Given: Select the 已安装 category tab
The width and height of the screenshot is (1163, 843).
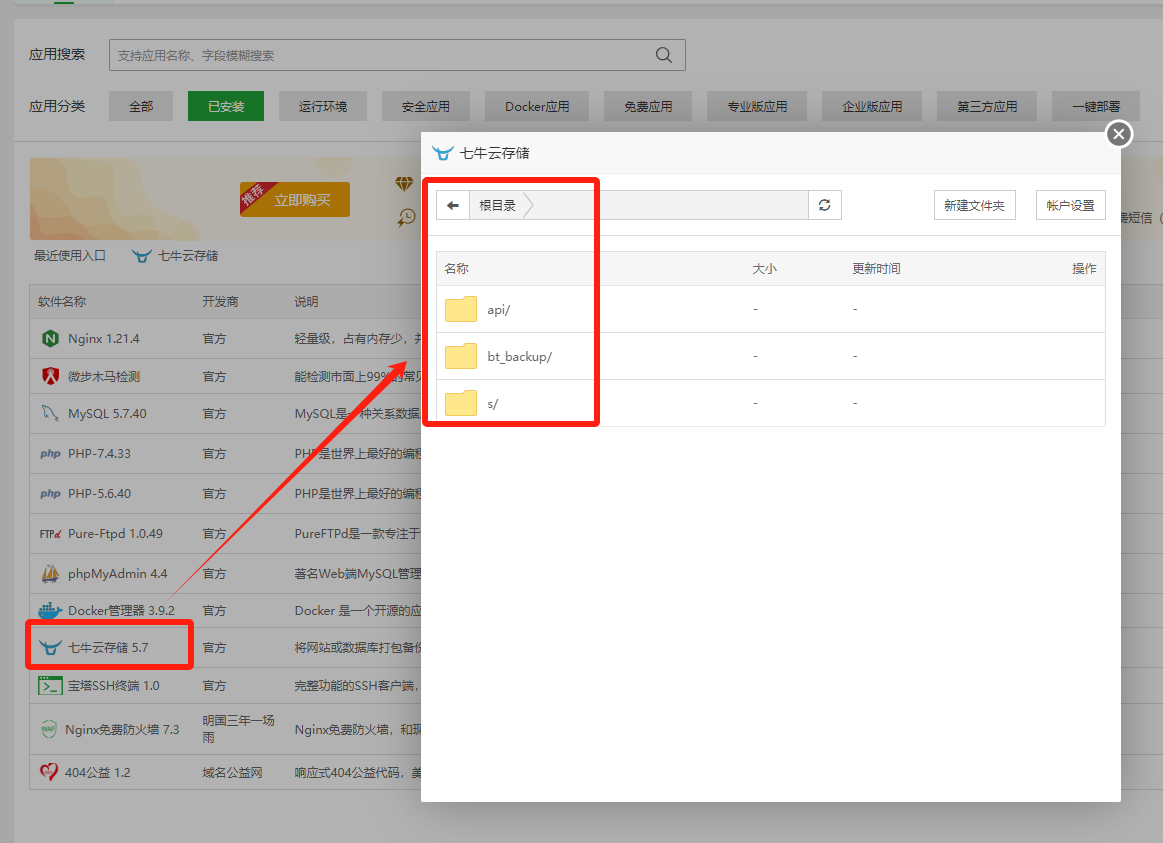Looking at the screenshot, I should (x=226, y=106).
